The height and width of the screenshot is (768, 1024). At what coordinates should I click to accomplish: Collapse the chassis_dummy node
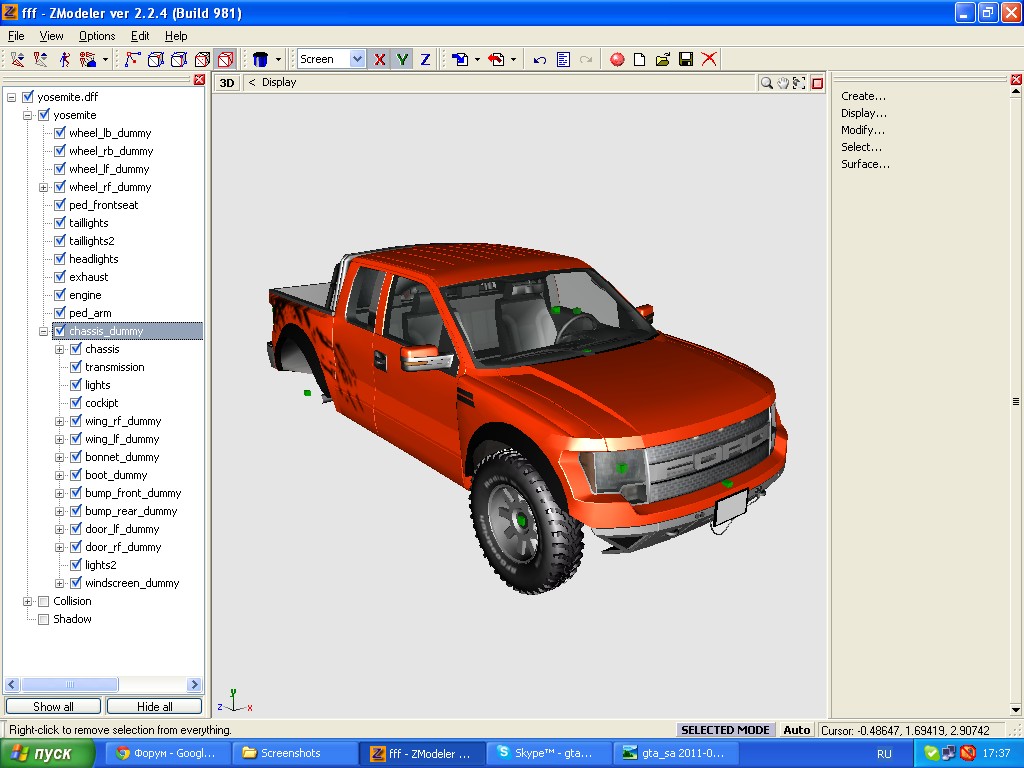44,332
